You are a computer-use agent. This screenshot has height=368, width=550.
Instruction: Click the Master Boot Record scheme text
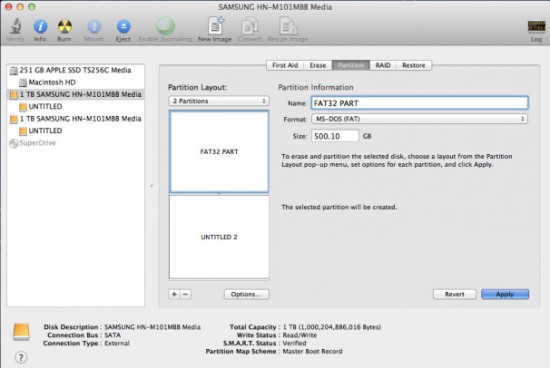[312, 351]
